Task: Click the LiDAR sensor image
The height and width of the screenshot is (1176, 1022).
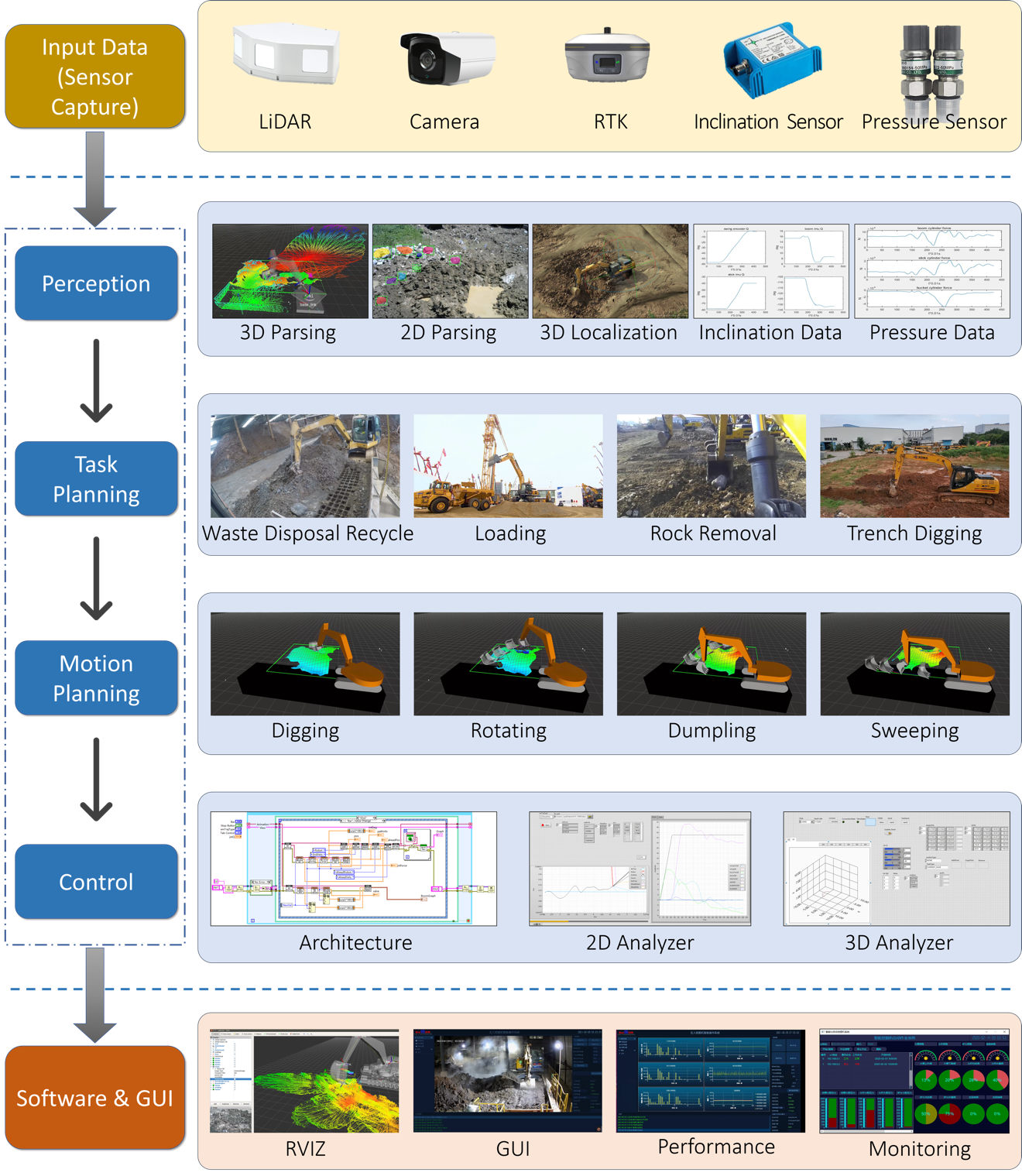Action: [286, 53]
